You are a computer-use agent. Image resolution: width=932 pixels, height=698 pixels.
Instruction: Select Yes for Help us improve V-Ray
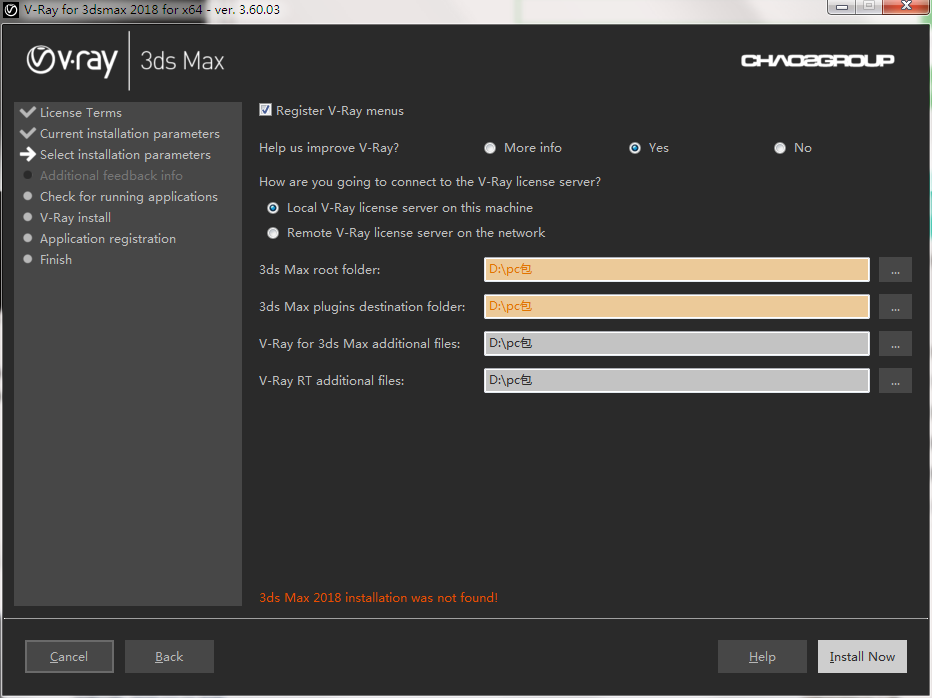click(x=635, y=148)
